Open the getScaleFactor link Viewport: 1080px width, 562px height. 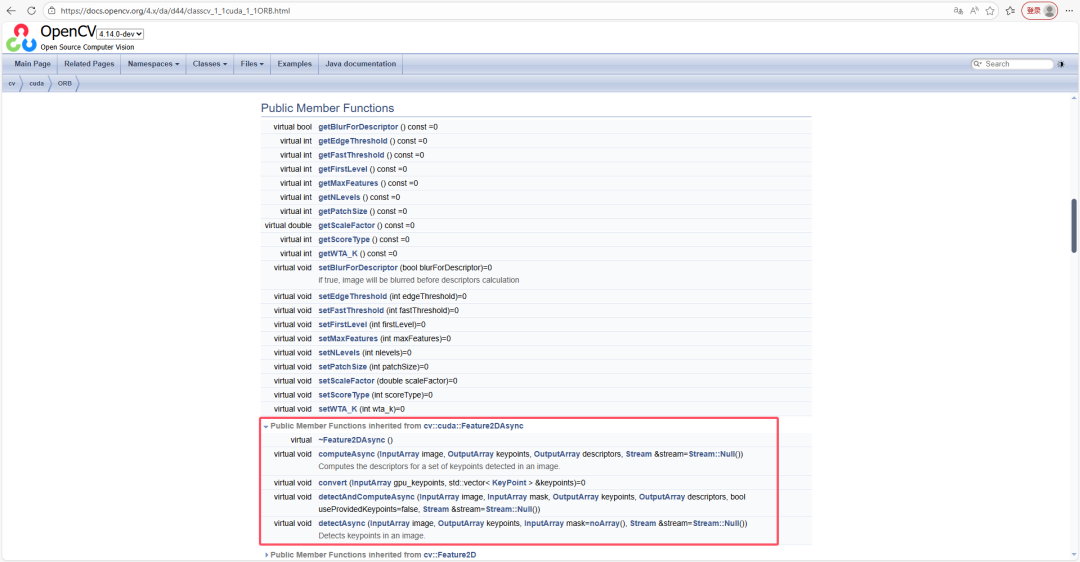346,226
